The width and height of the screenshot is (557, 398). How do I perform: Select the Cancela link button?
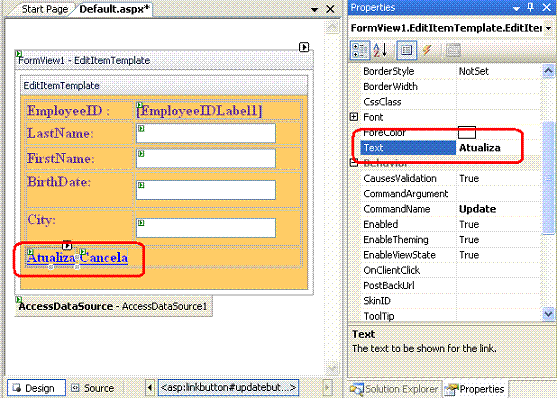tap(103, 258)
